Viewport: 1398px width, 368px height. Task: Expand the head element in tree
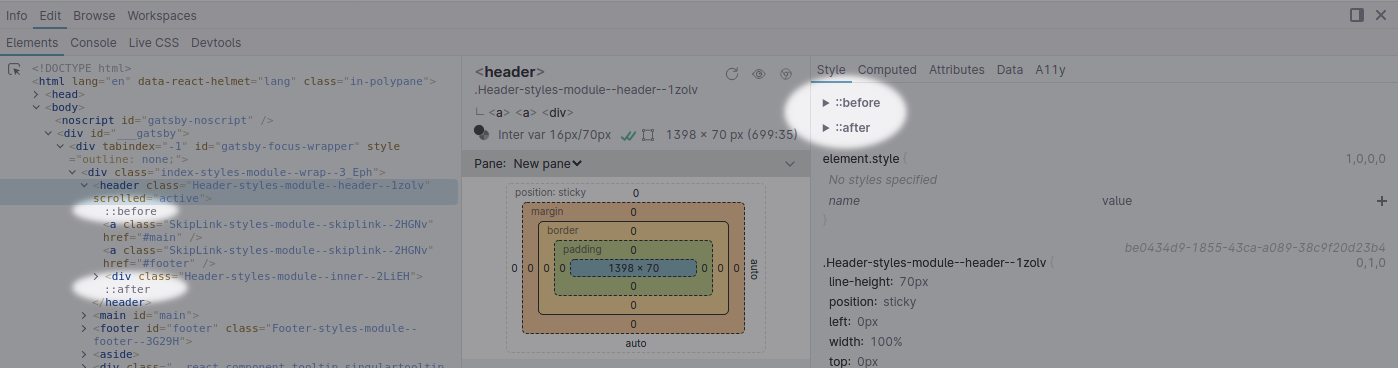(36, 94)
